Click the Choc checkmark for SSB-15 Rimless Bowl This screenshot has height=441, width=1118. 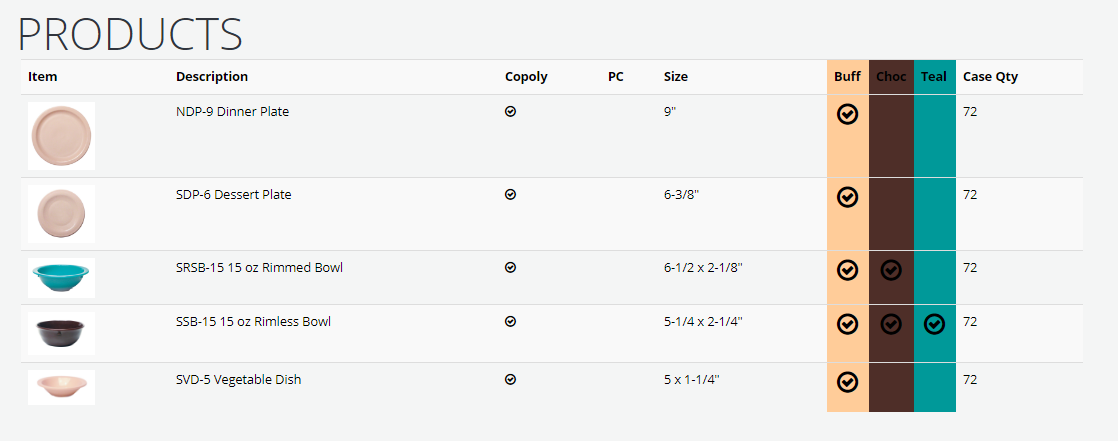(891, 324)
